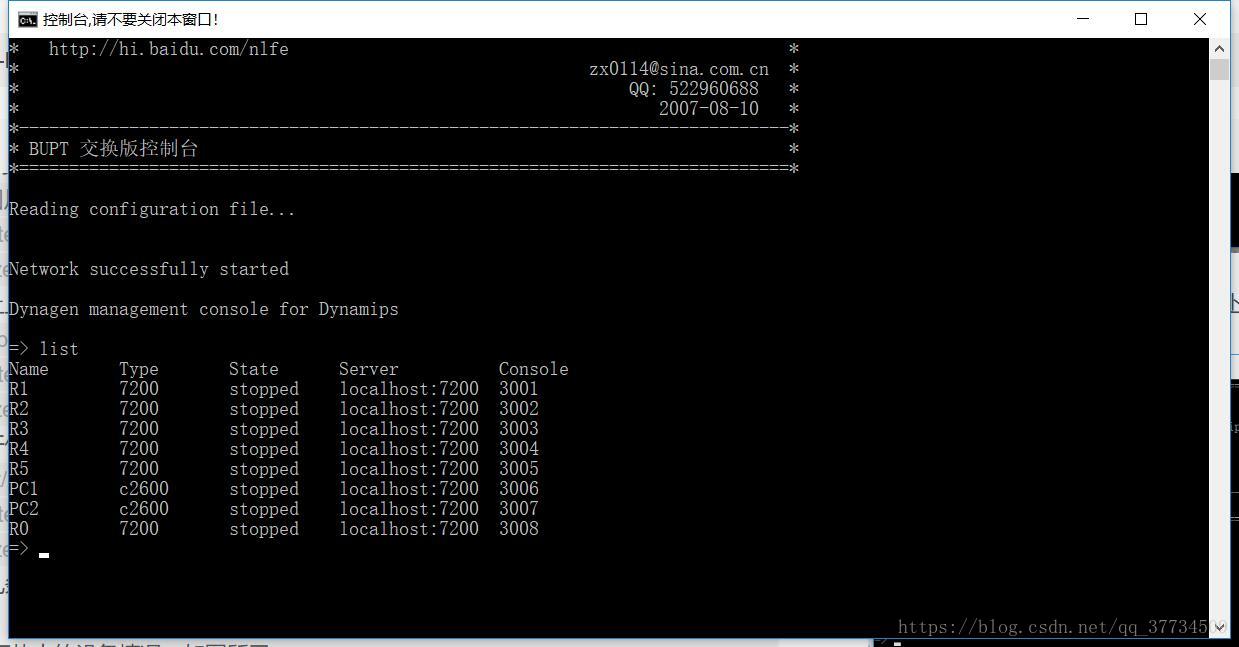Click console port 3004
The height and width of the screenshot is (647, 1239).
pos(519,449)
